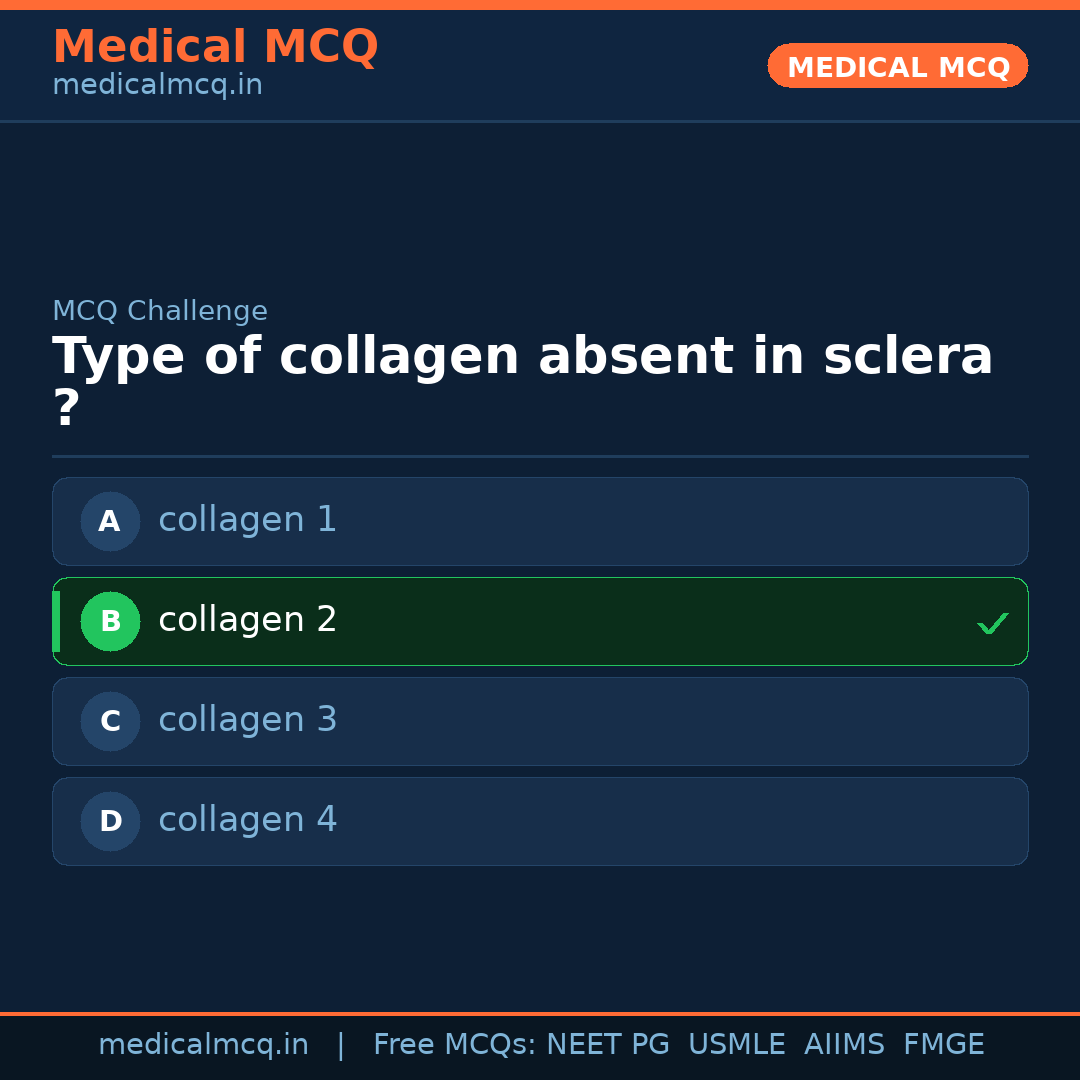Click the circular A badge icon
Screen dimensions: 1080x1080
point(110,521)
